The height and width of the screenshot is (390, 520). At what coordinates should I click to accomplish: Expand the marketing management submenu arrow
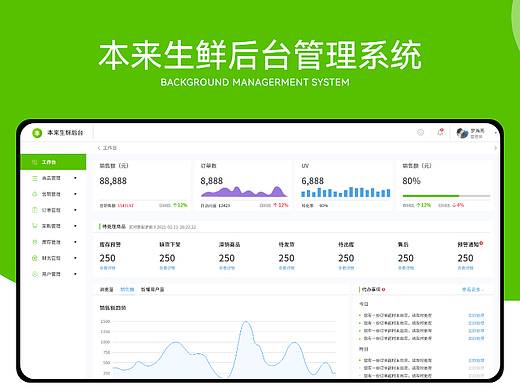75,194
